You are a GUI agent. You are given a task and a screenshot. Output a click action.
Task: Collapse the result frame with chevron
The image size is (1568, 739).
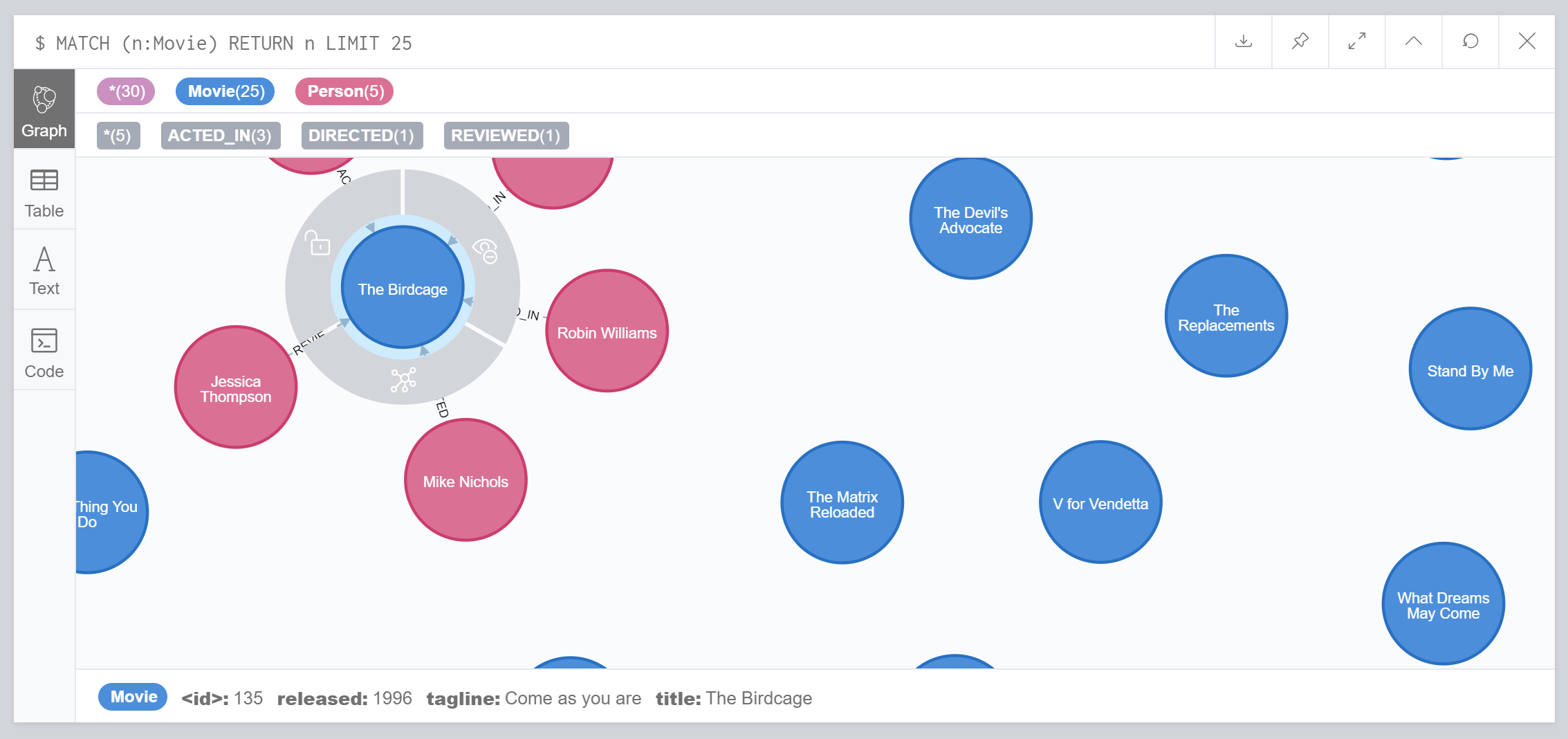[x=1413, y=42]
